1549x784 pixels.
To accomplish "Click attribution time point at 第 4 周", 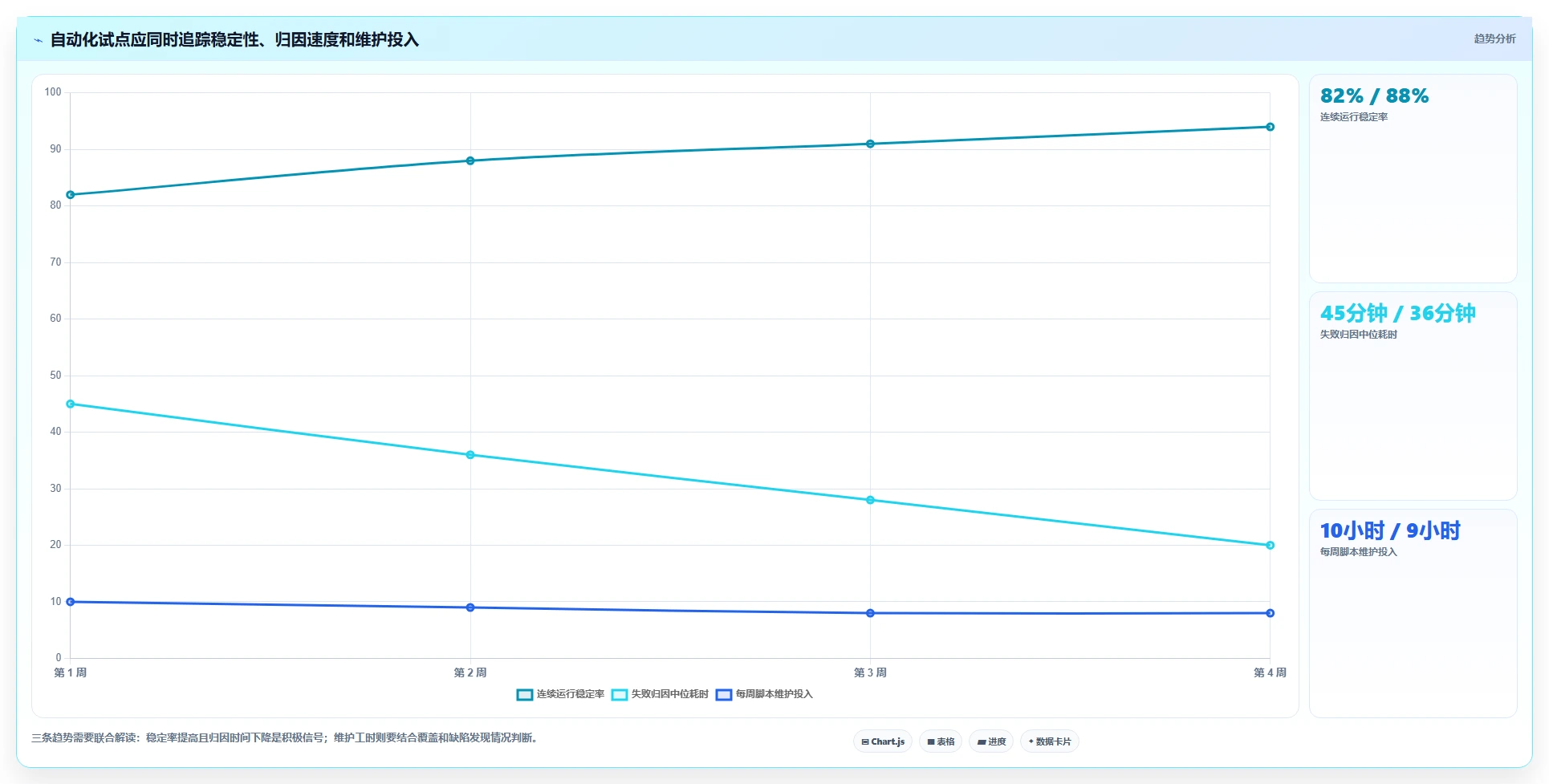I will coord(1270,546).
